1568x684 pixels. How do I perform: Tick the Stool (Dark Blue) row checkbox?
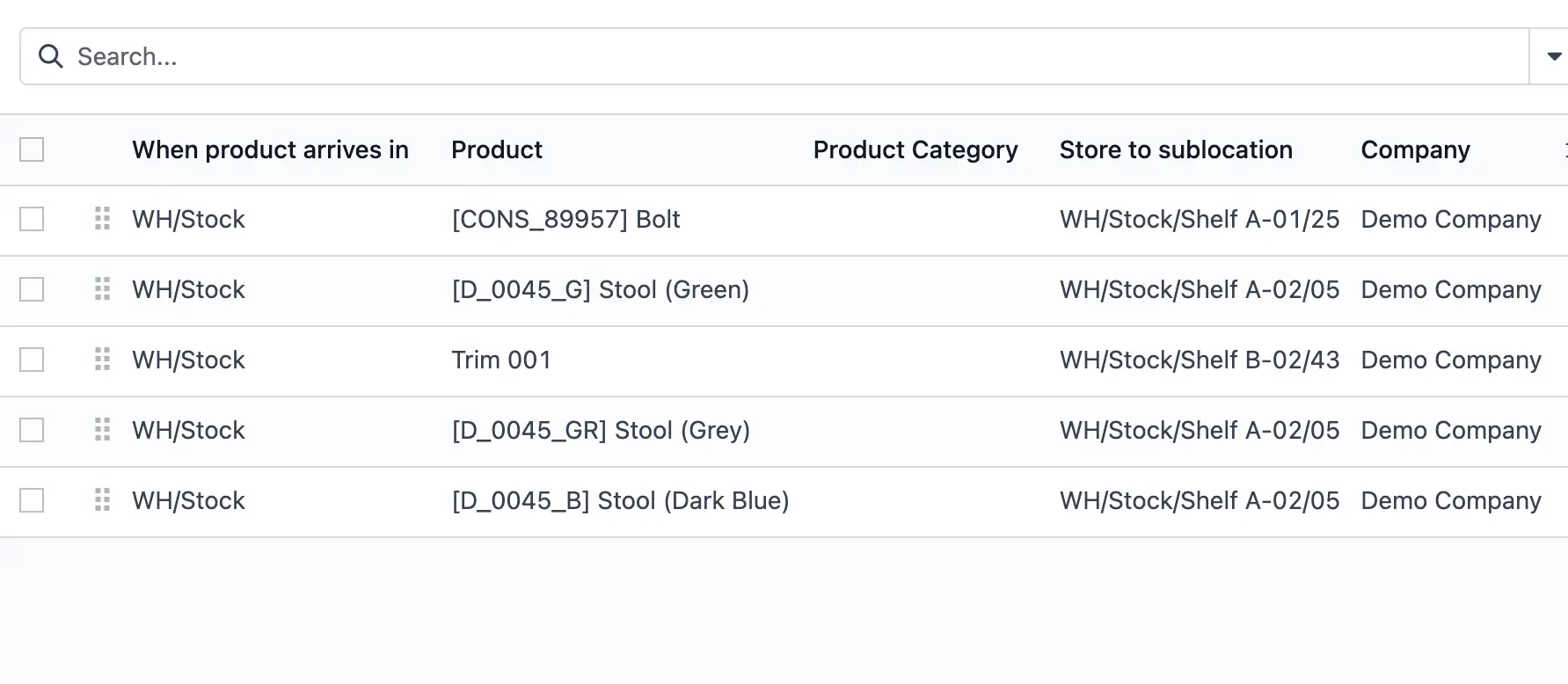point(32,500)
